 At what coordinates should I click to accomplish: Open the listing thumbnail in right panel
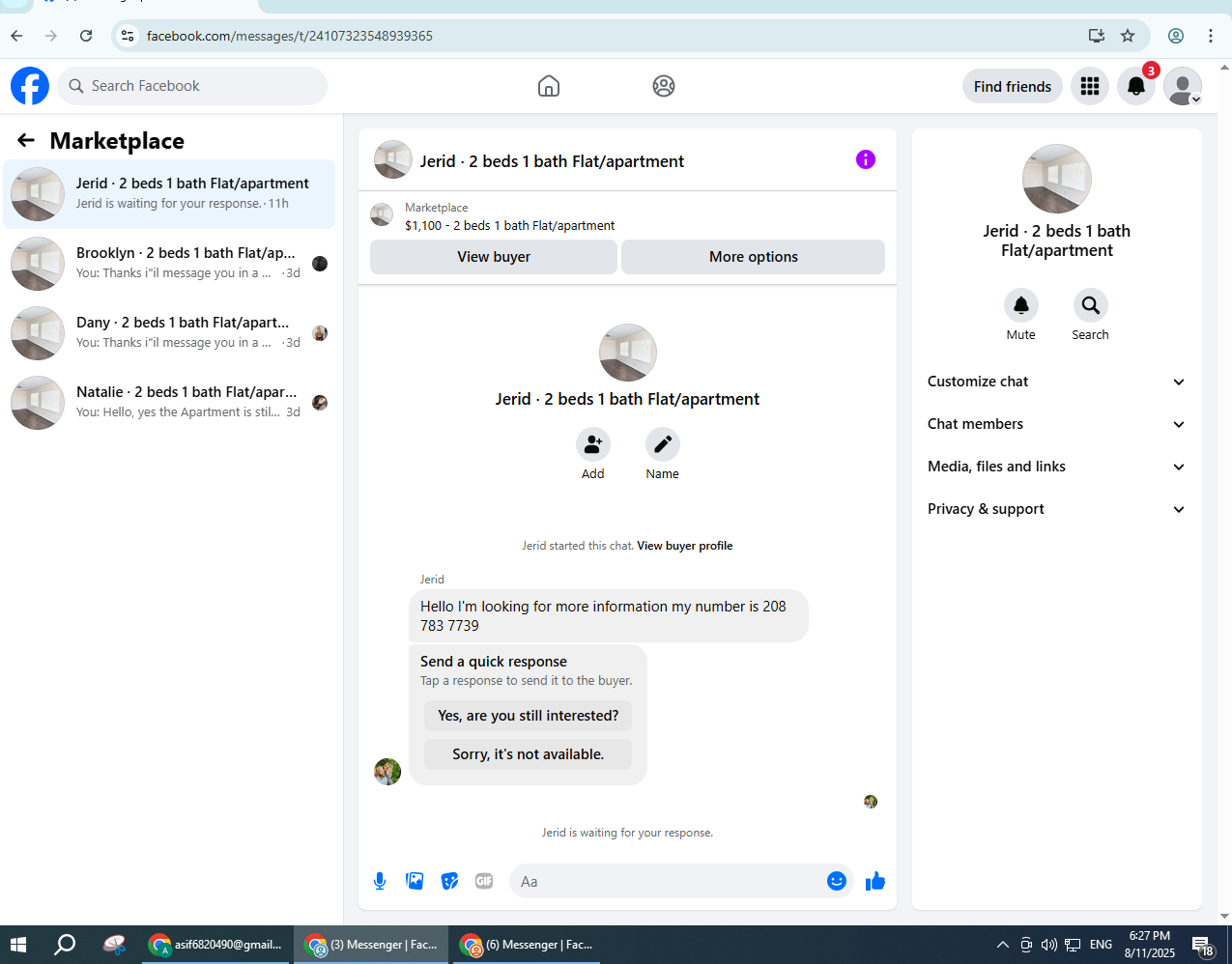[1057, 179]
